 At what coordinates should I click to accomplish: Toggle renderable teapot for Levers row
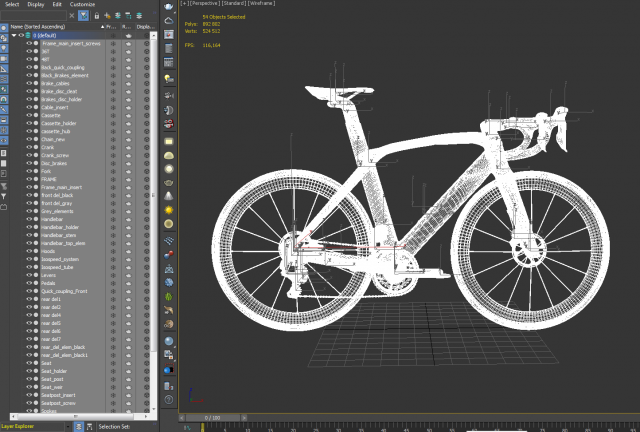129,275
